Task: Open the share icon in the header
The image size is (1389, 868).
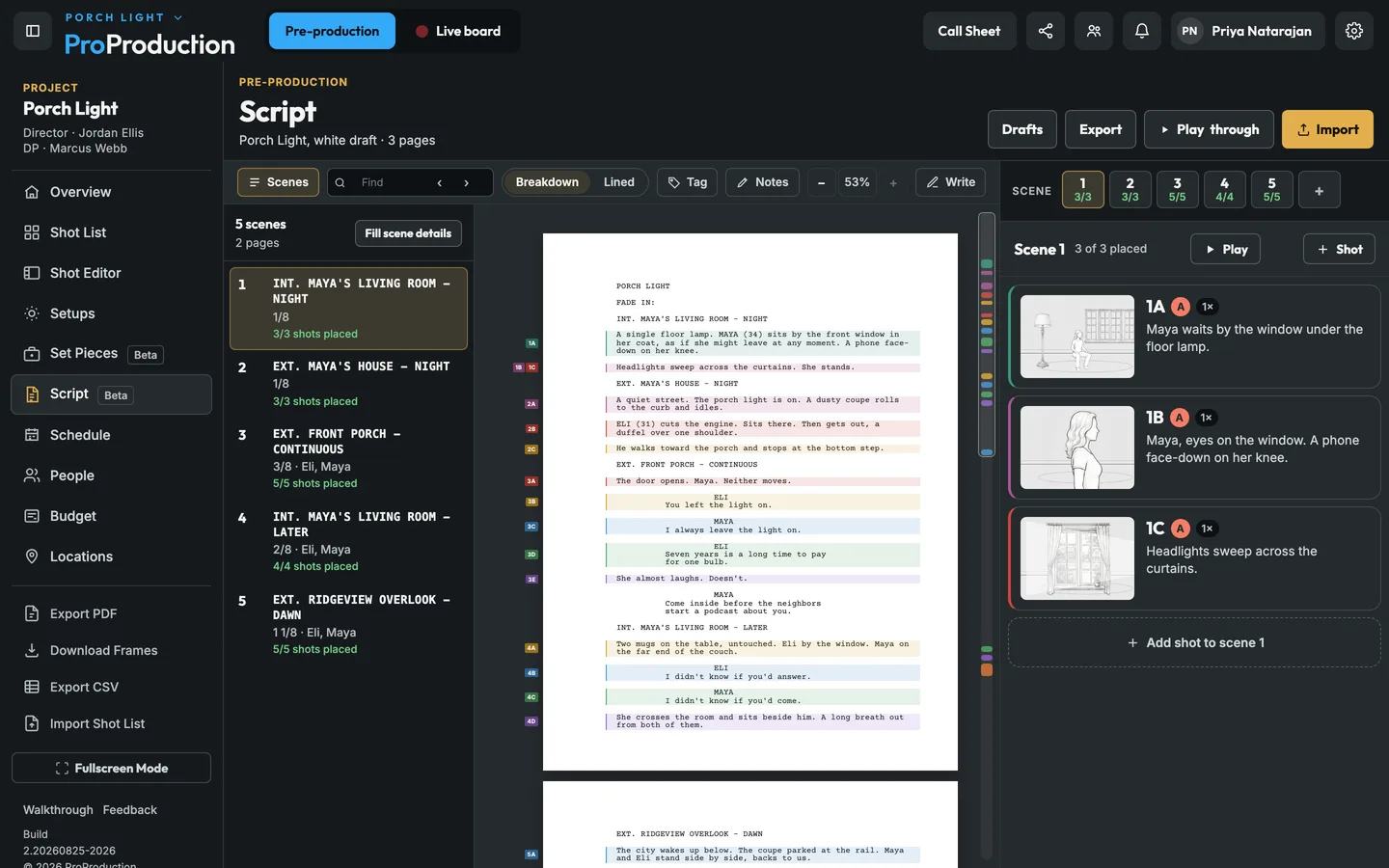Action: [1046, 31]
